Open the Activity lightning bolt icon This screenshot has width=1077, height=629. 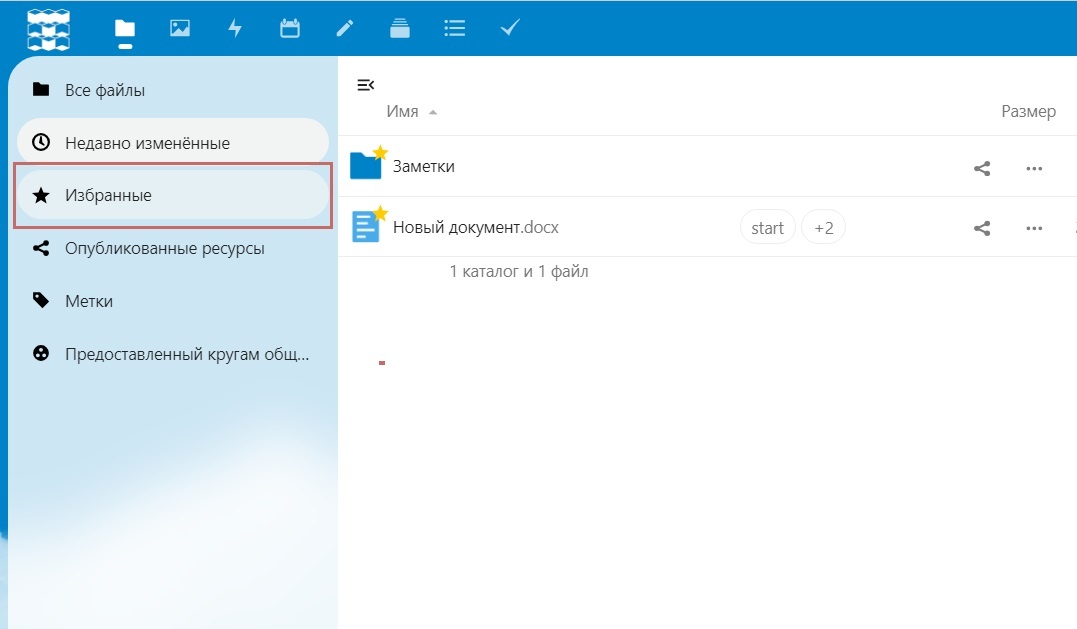click(x=235, y=28)
